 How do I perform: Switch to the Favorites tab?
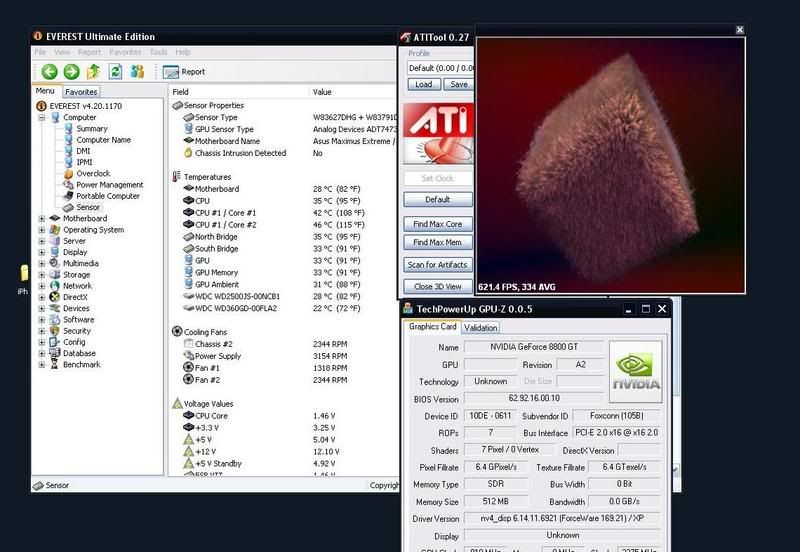81,92
